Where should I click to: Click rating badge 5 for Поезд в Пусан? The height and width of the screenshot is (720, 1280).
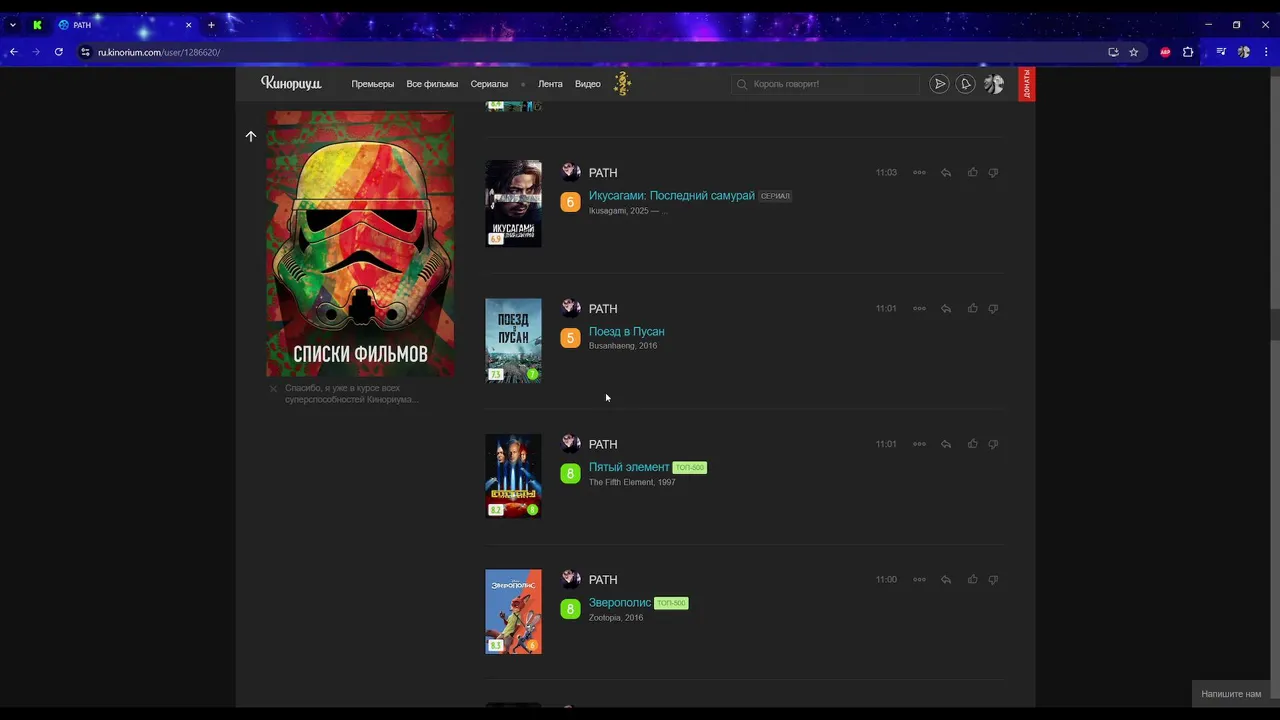point(570,338)
